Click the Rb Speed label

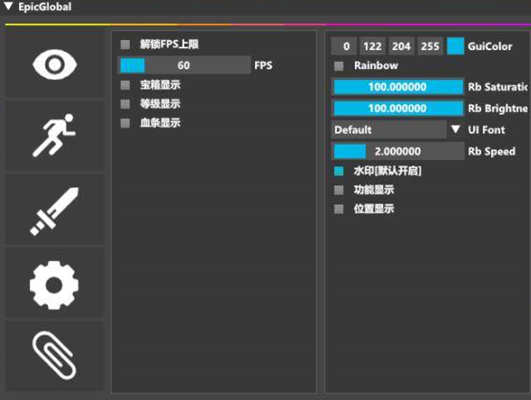click(491, 151)
